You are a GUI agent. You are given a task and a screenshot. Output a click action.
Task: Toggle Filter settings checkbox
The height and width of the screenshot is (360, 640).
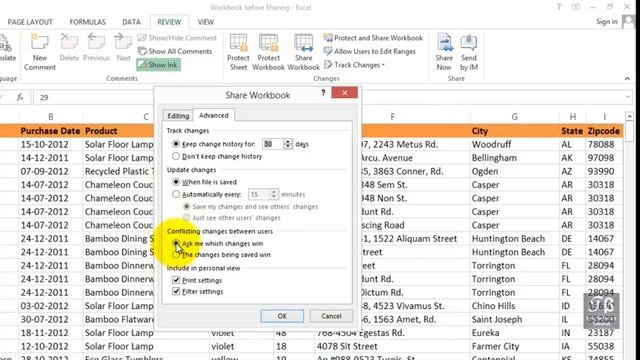coord(198,291)
